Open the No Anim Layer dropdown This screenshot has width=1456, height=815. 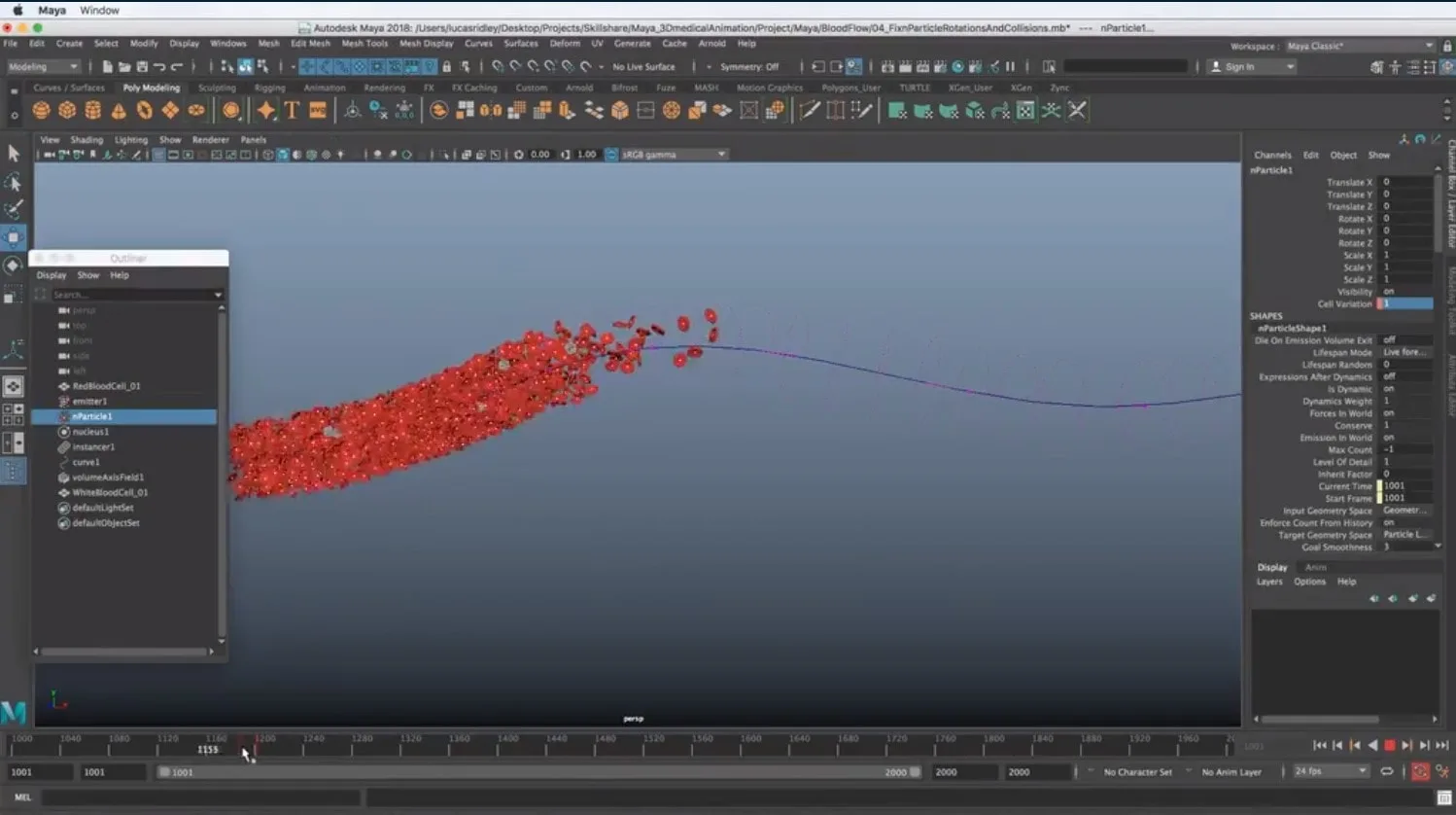coord(1231,772)
